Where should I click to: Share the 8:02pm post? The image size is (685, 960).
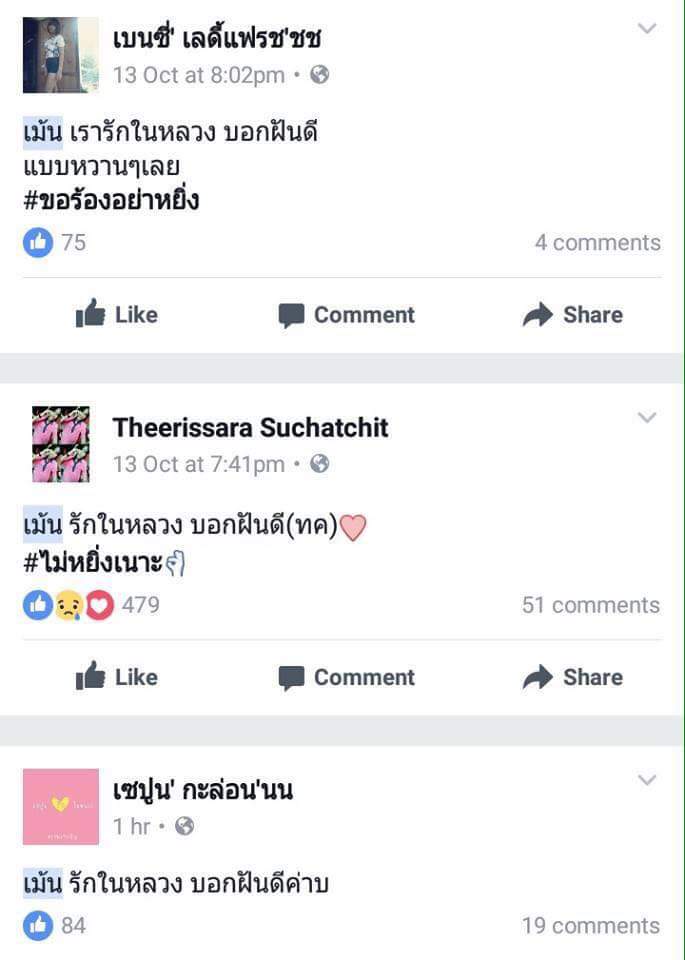[x=572, y=315]
